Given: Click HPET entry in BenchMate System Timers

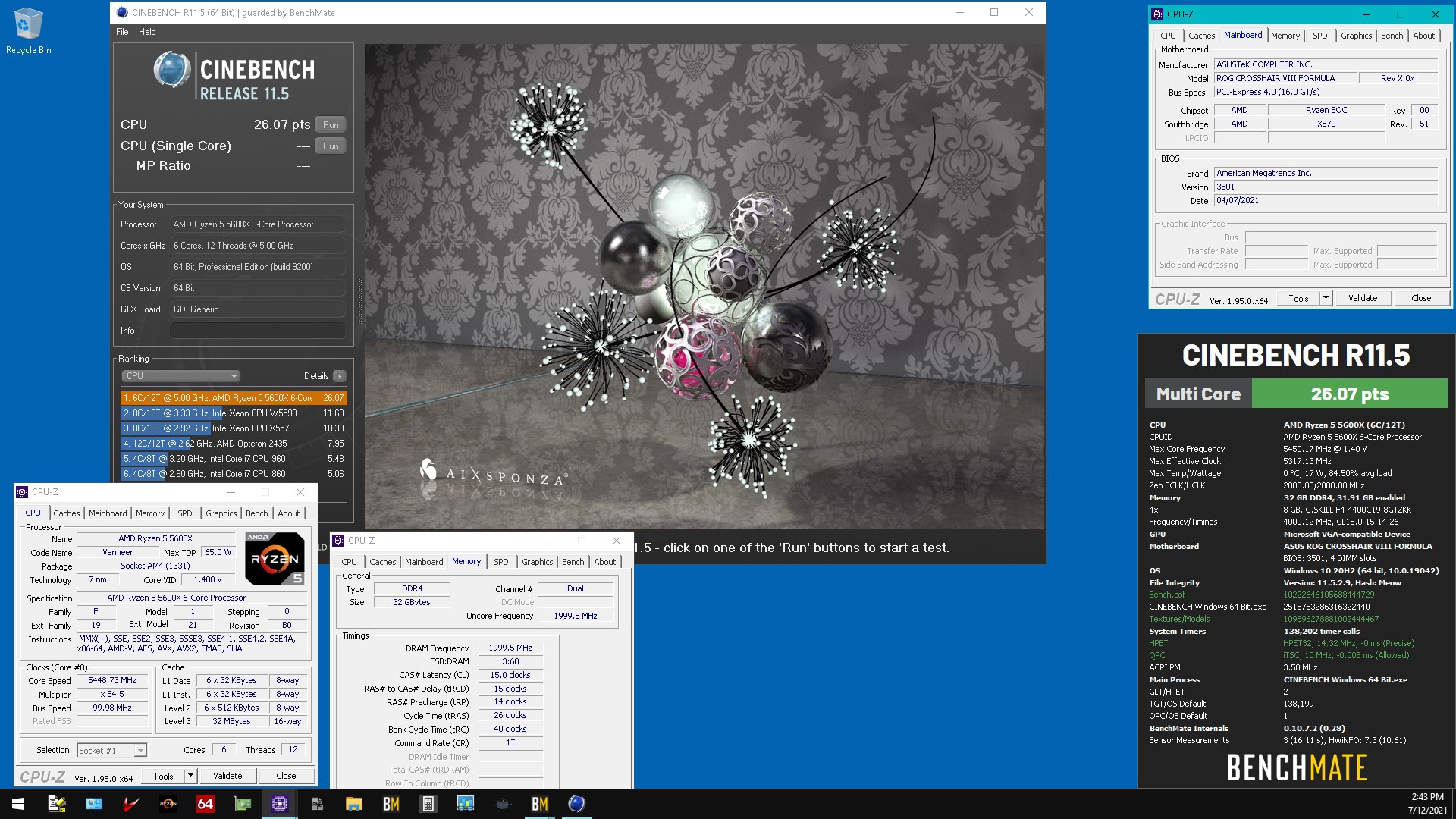Looking at the screenshot, I should point(1158,643).
